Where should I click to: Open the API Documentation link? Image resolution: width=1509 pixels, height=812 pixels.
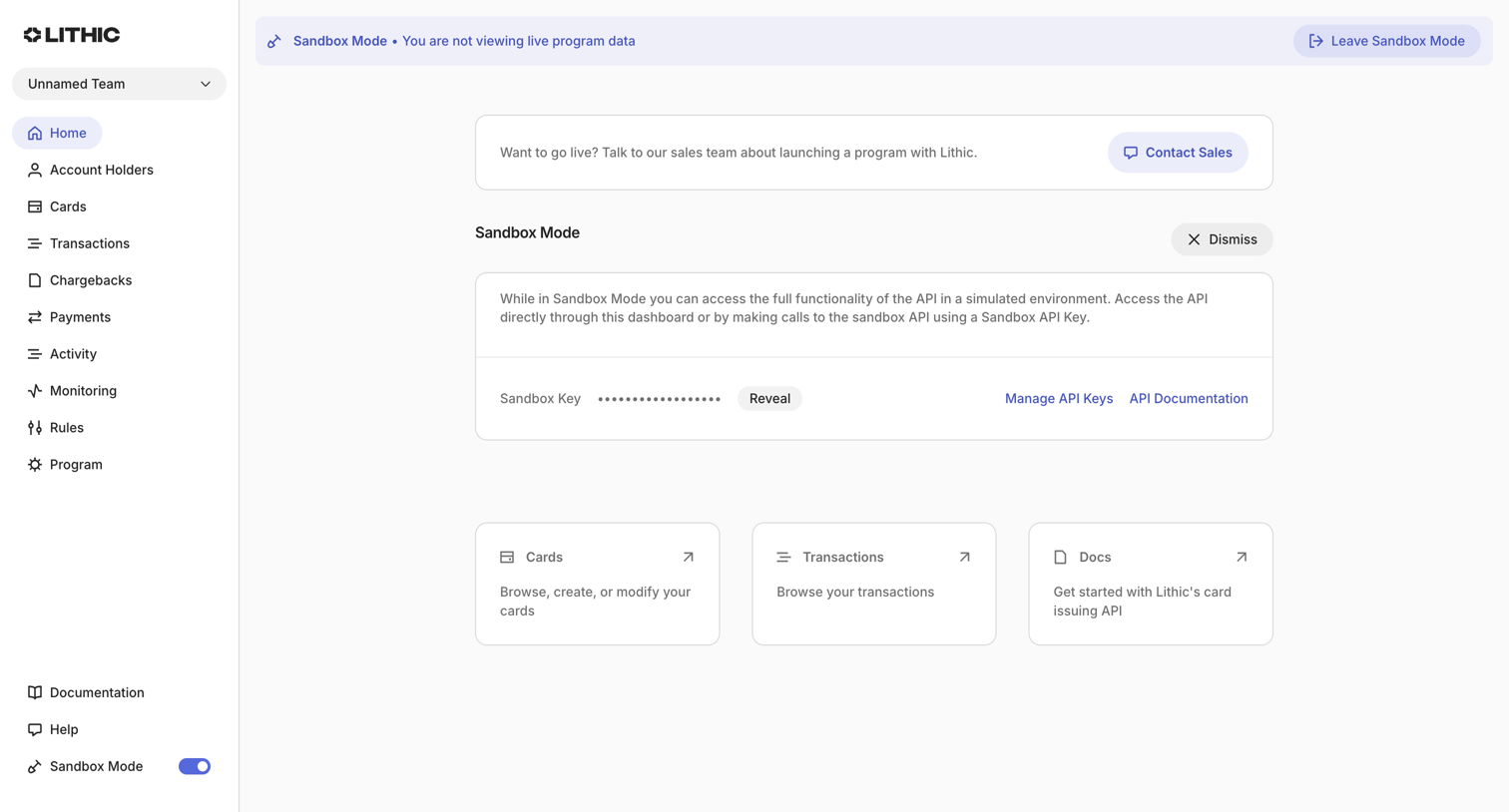pyautogui.click(x=1189, y=398)
